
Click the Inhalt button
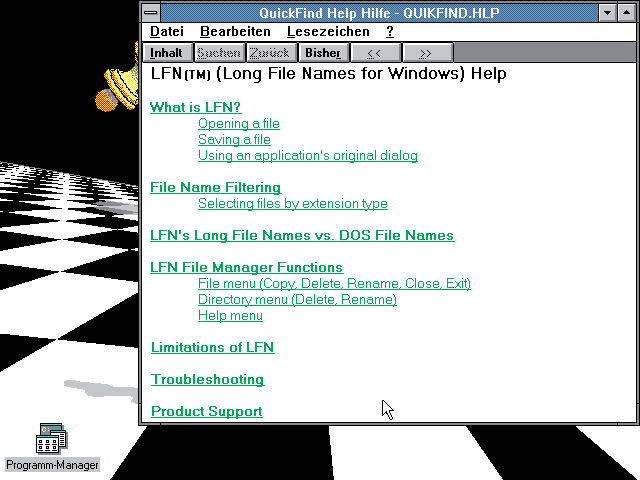click(x=167, y=53)
